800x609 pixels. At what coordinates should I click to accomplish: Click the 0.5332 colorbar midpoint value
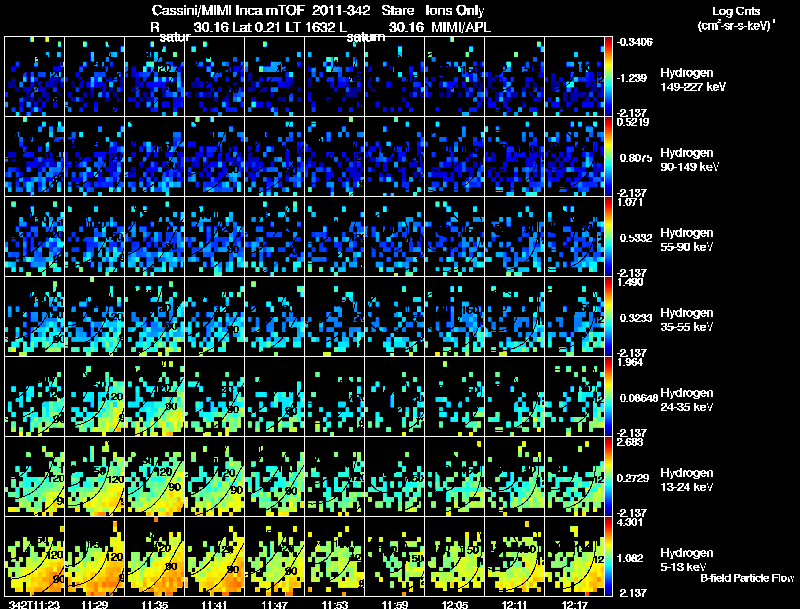[635, 238]
